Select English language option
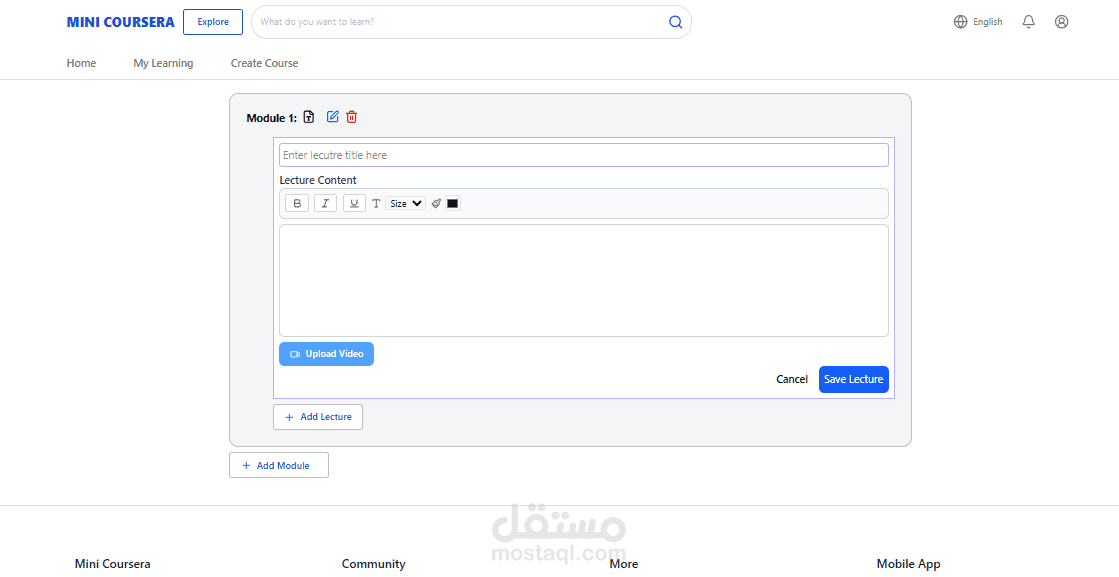1119x577 pixels. [x=988, y=22]
